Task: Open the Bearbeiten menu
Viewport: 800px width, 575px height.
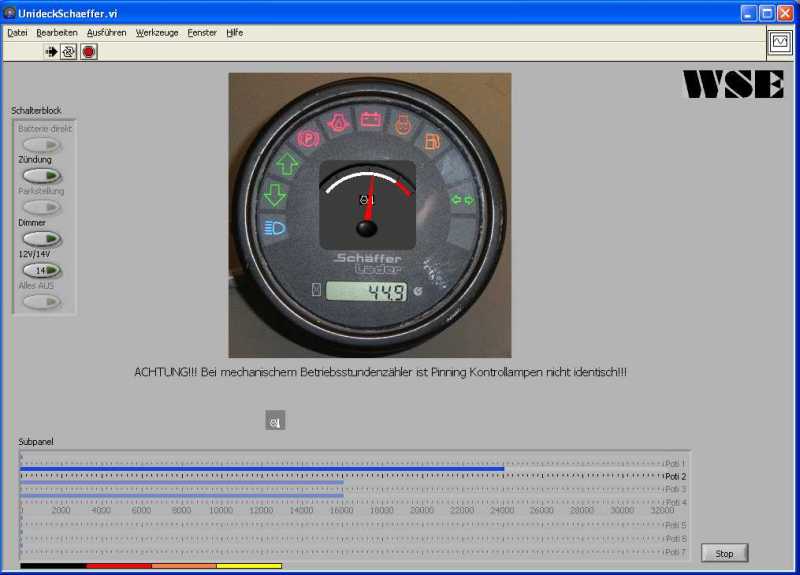Action: [57, 33]
